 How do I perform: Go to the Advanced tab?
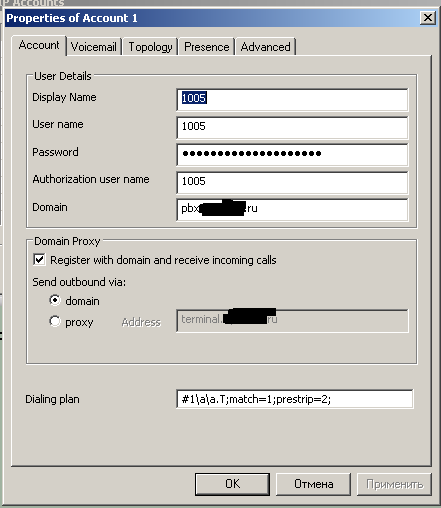265,47
